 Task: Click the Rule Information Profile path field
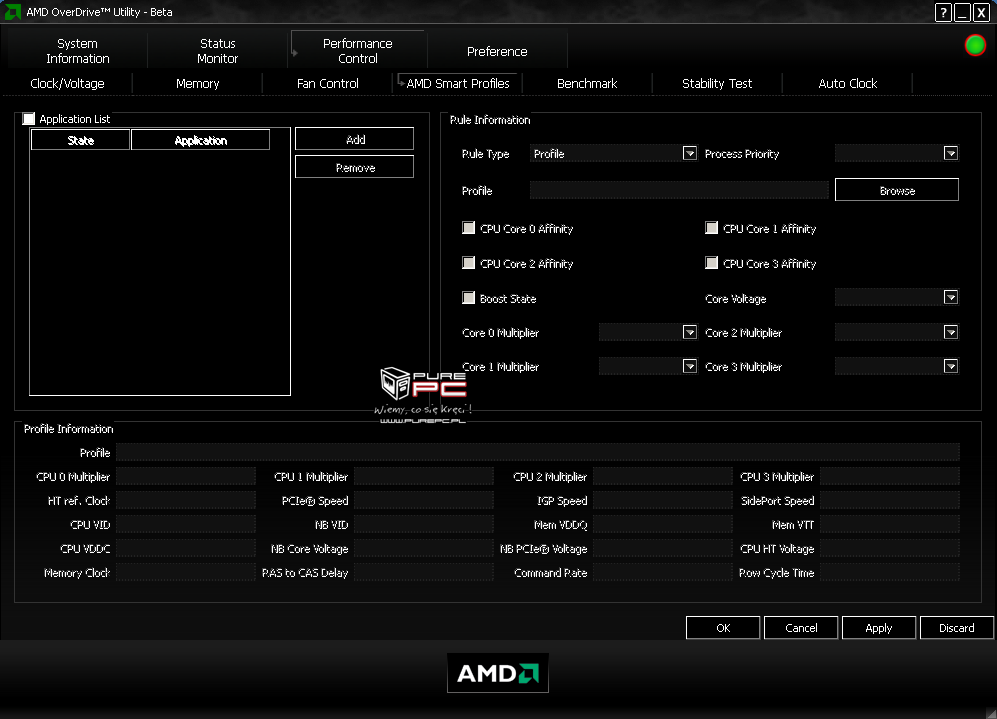point(679,190)
